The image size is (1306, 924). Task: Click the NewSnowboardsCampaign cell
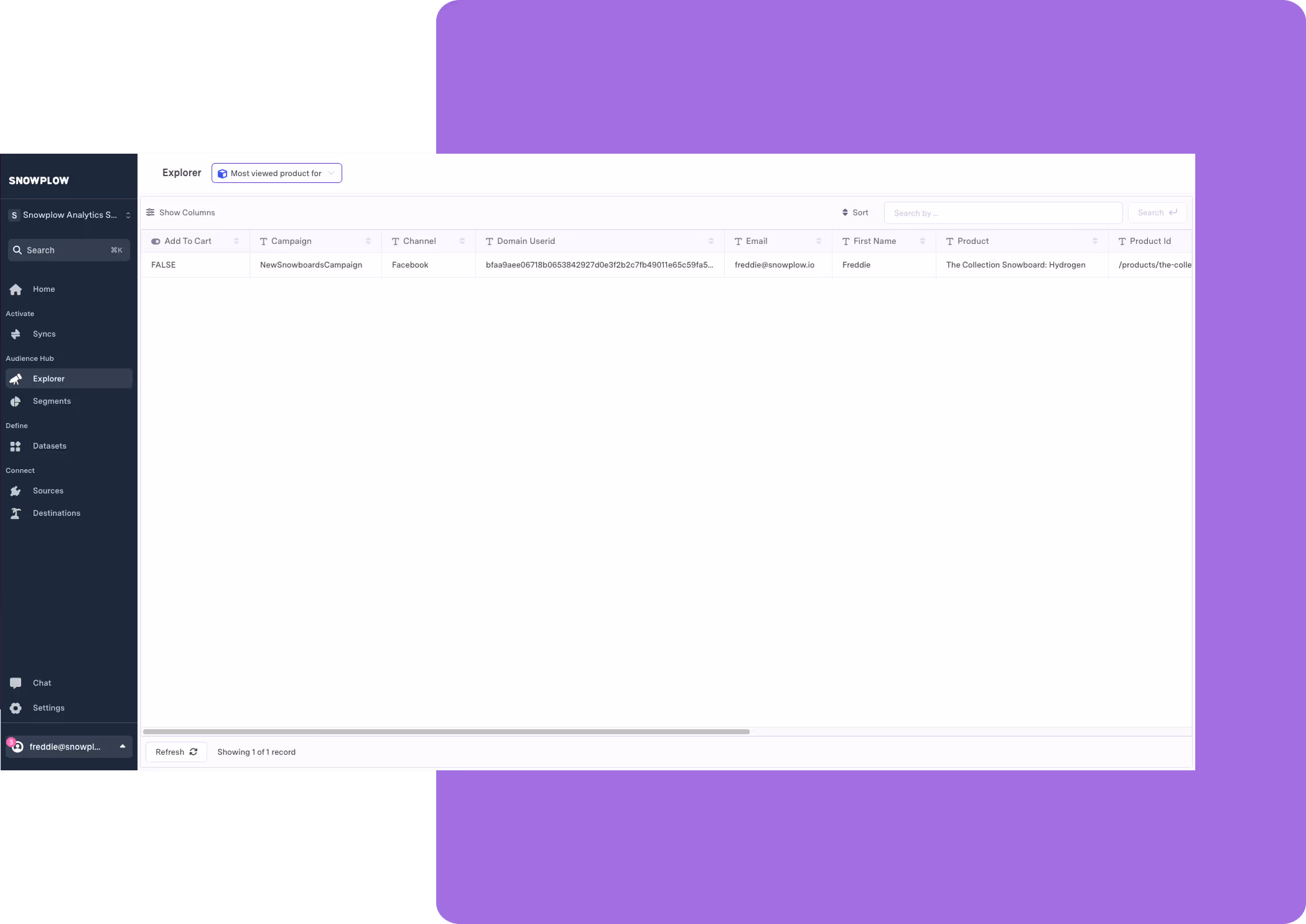point(315,265)
